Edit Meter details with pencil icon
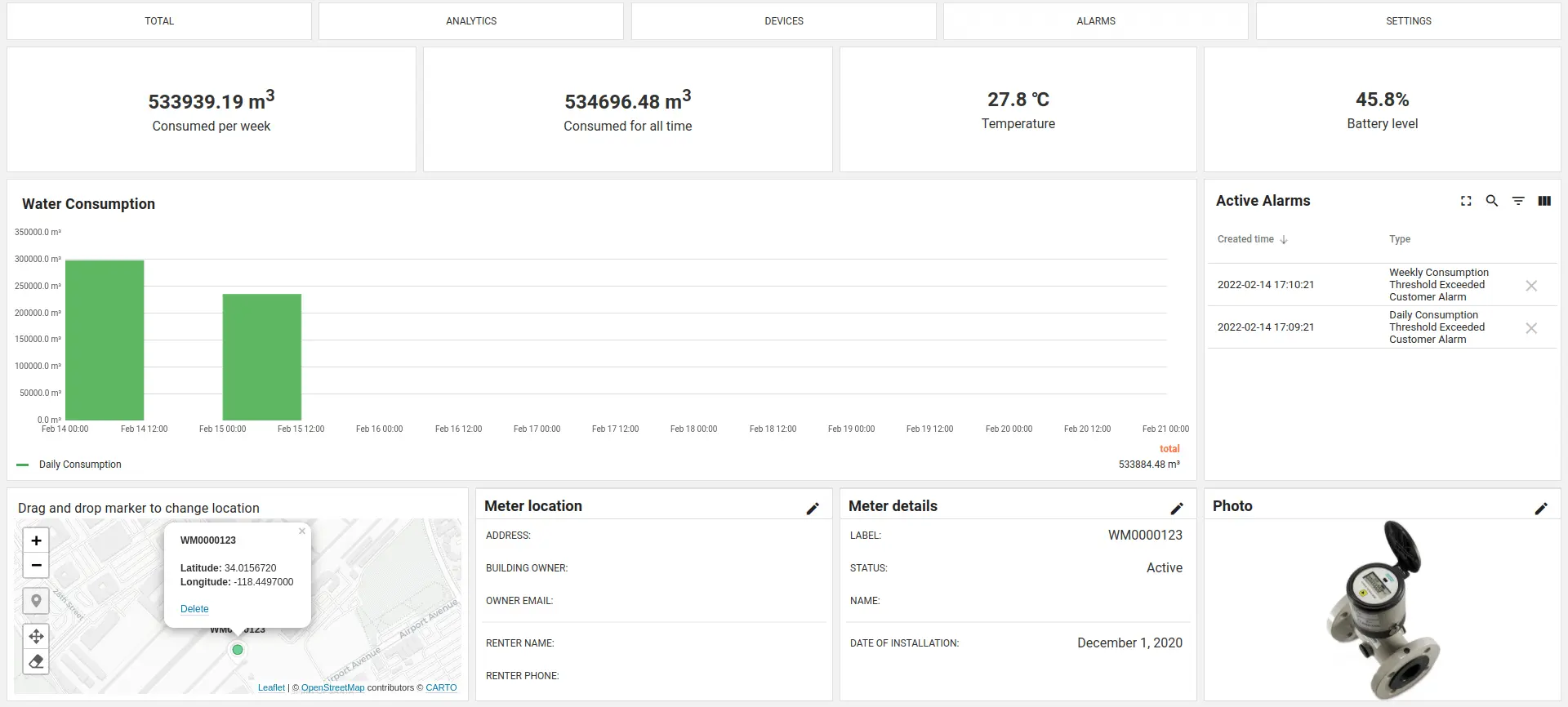The image size is (1568, 707). pos(1177,509)
